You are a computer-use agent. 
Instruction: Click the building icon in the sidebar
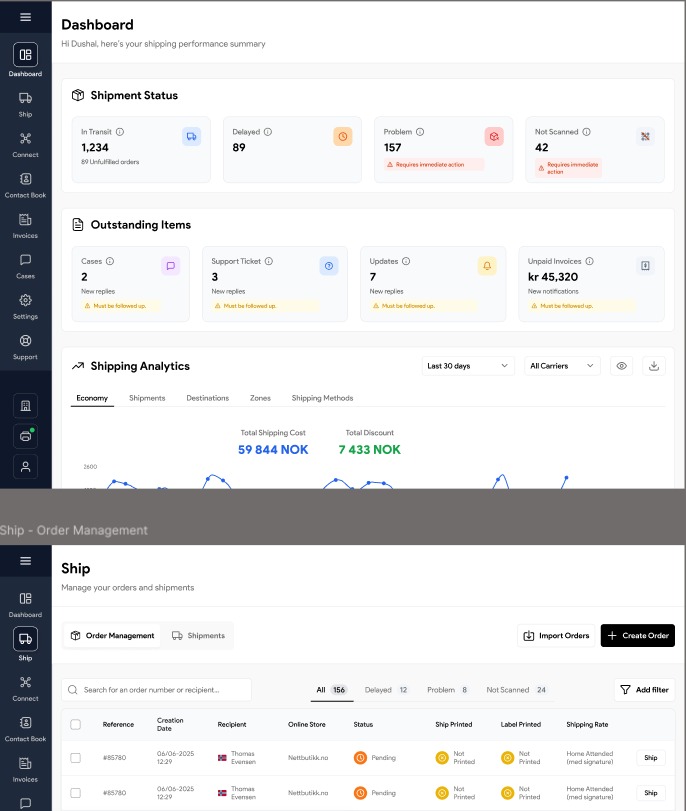click(25, 405)
